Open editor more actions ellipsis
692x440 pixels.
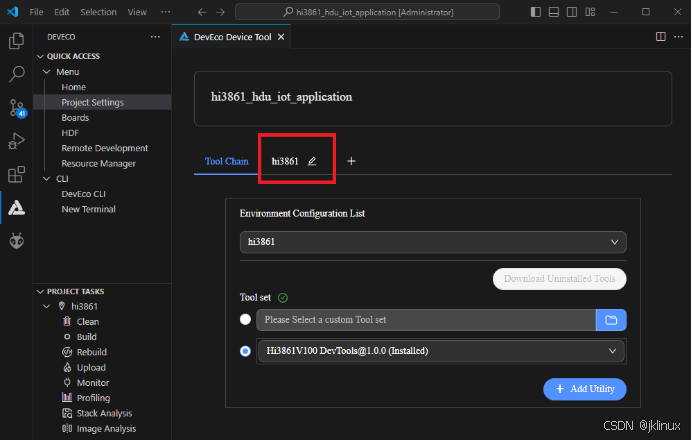click(x=679, y=37)
